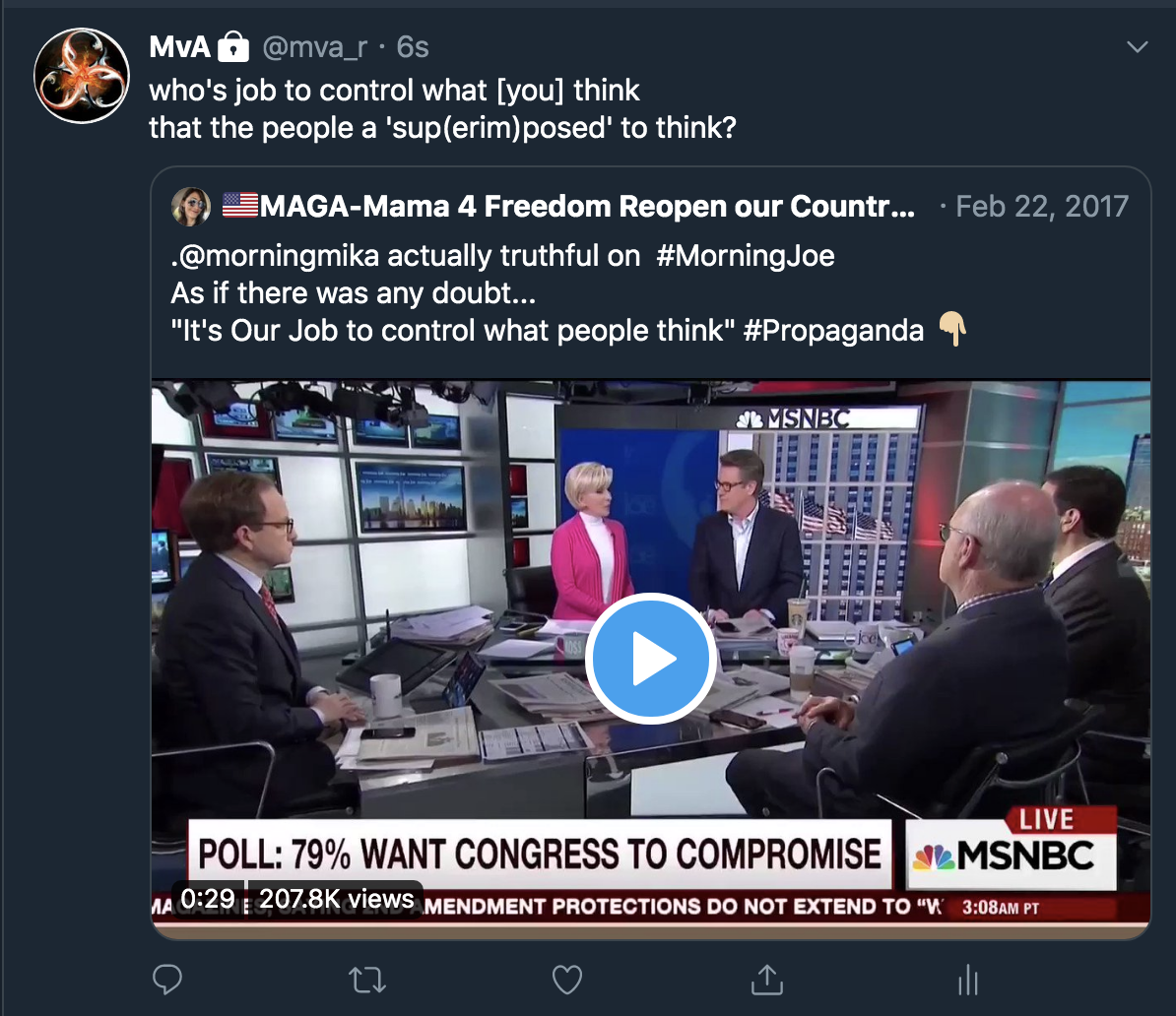The image size is (1176, 1016).
Task: Open the tweet options chevron menu
Action: tap(1137, 47)
